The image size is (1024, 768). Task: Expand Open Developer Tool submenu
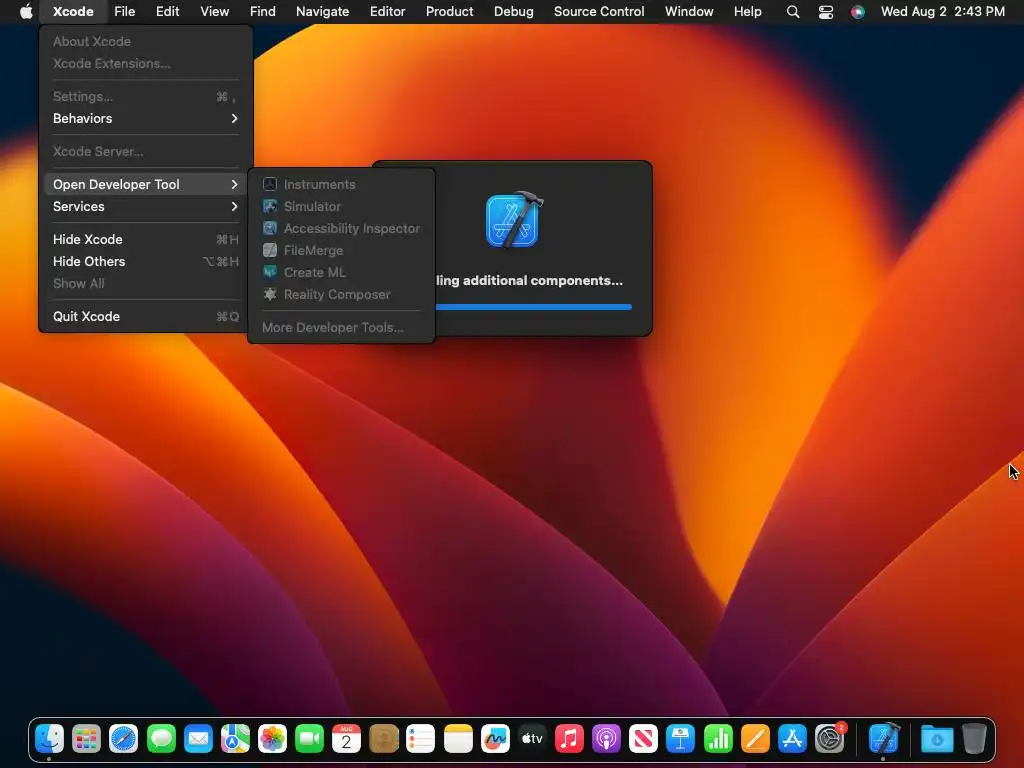(x=146, y=184)
